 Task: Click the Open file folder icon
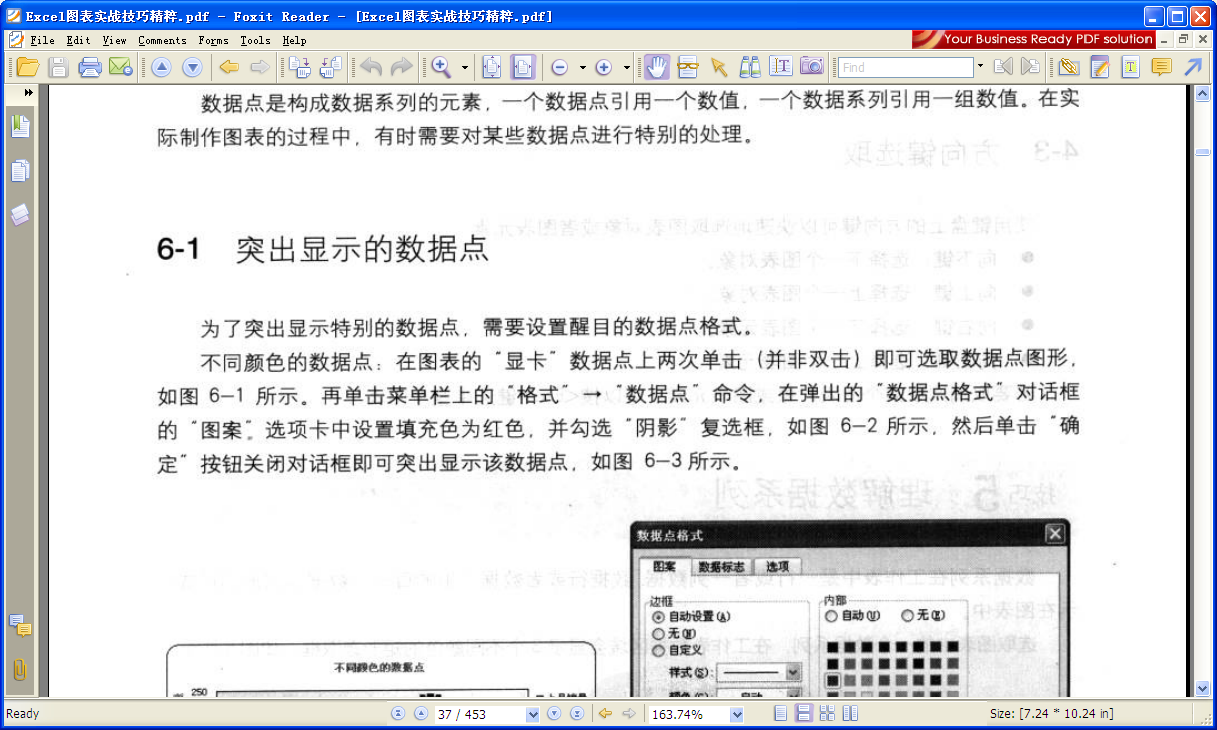(x=27, y=67)
